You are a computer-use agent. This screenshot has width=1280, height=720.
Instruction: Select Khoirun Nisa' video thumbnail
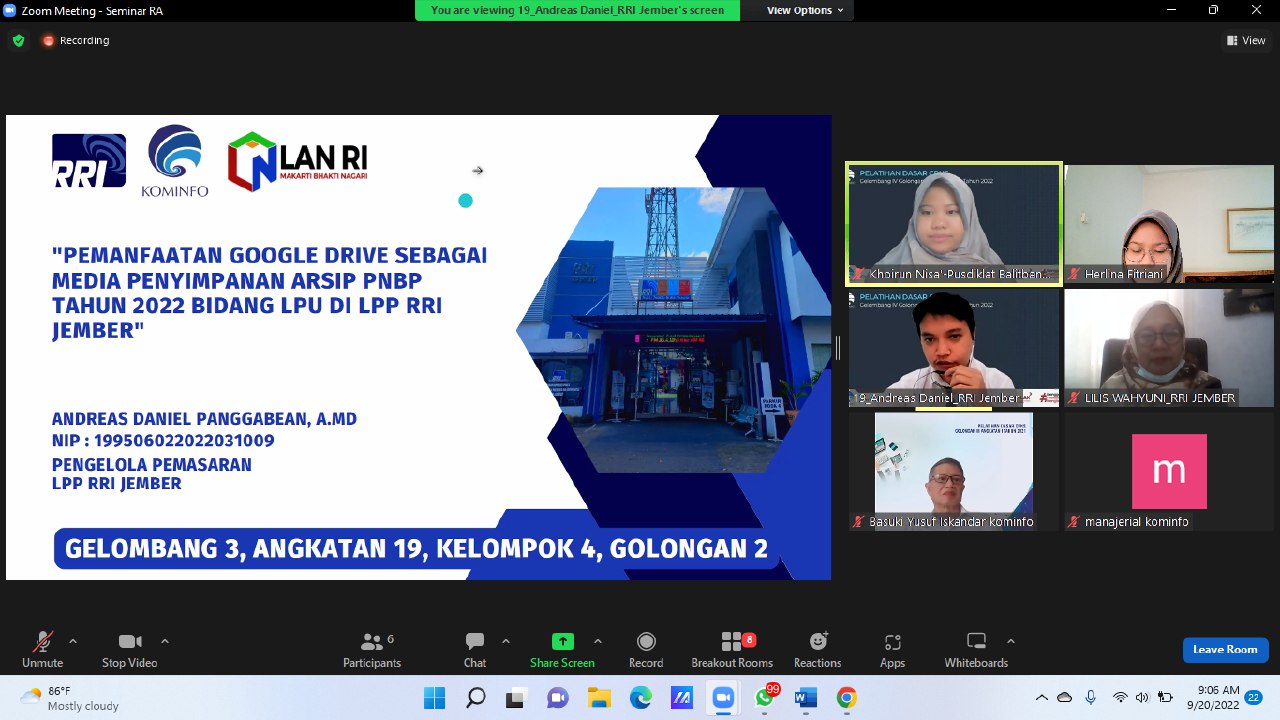(954, 224)
